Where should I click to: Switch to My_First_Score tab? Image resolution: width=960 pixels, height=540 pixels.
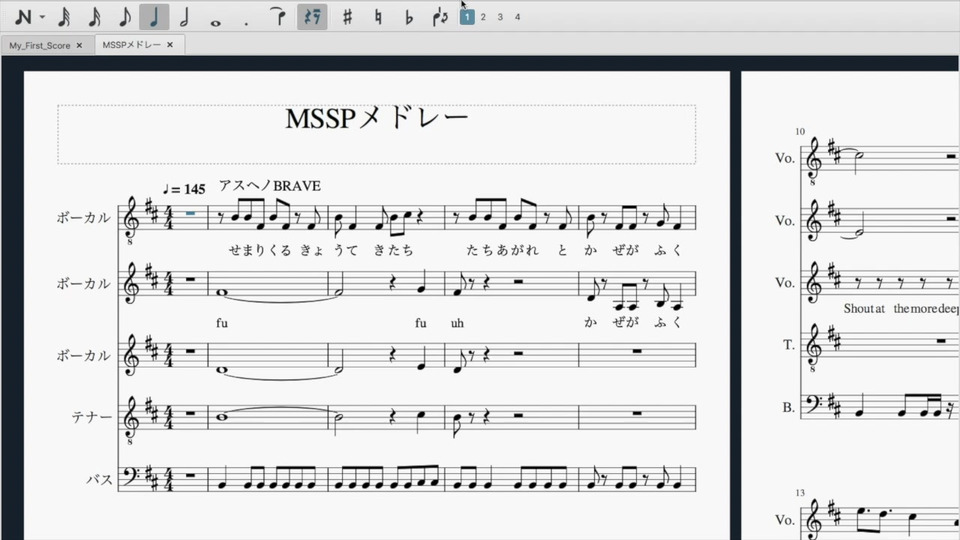coord(40,45)
